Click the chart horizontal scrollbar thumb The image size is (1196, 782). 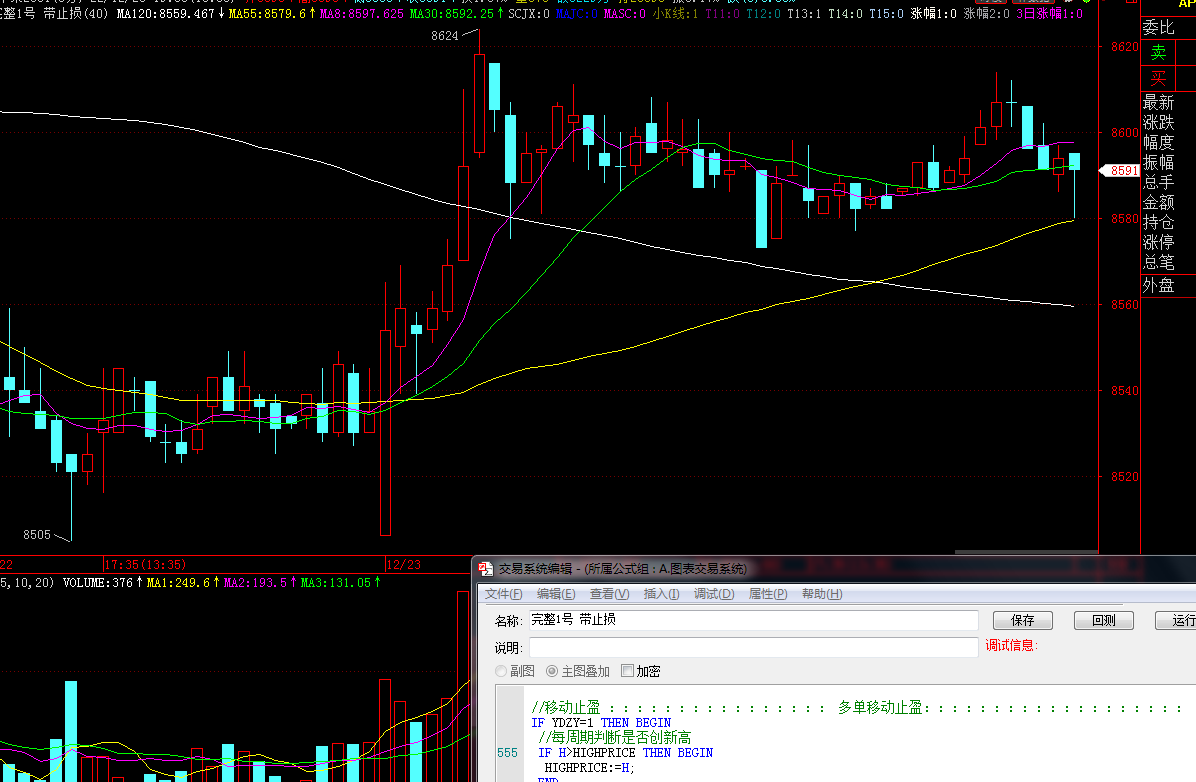click(1026, 552)
